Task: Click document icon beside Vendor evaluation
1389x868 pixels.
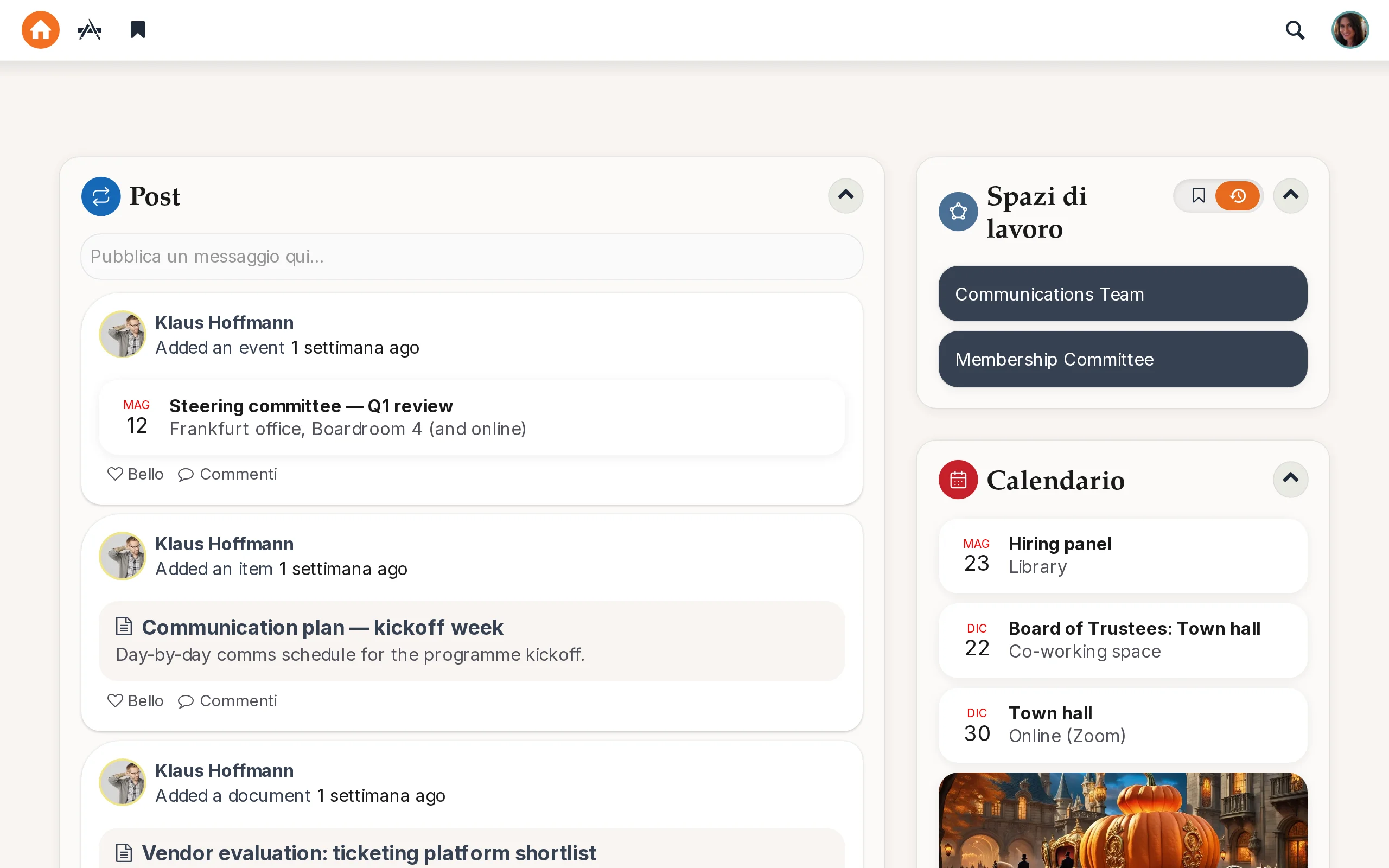Action: [x=124, y=853]
